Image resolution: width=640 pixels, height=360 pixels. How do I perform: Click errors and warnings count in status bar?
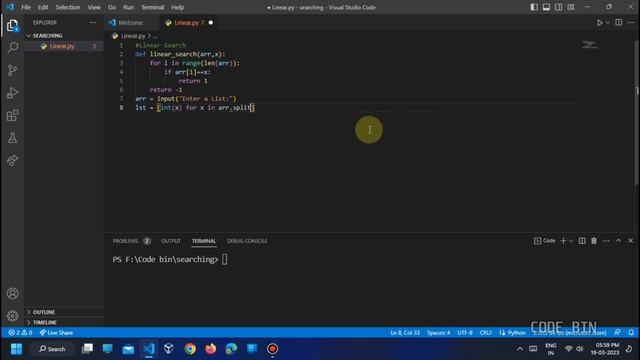pos(20,333)
